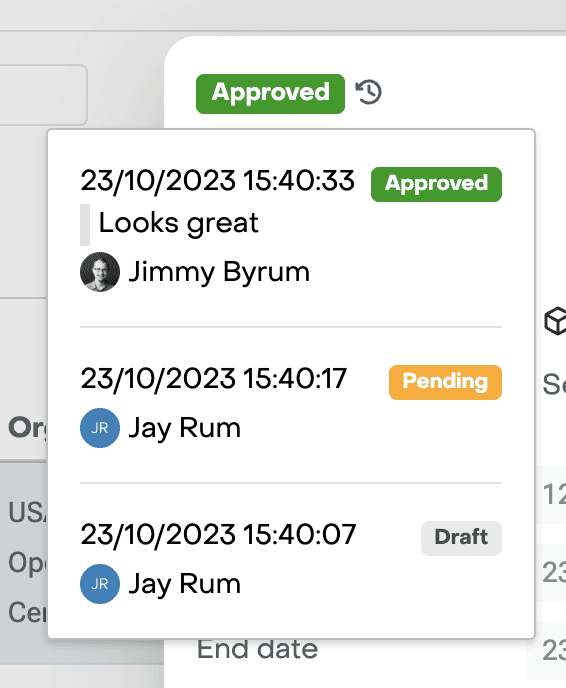This screenshot has width=566, height=688.
Task: Select the 23/10/2023 15:40:17 timestamp
Action: click(x=214, y=379)
